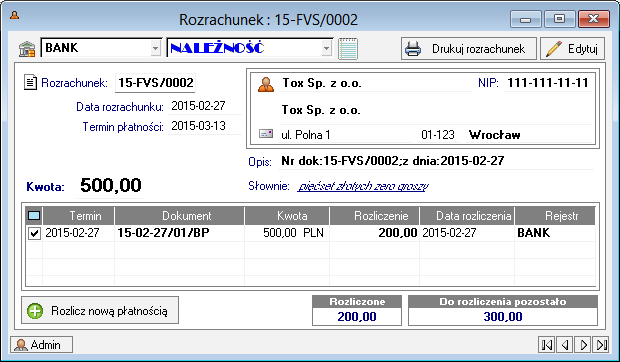
Task: Click the Opis description text
Action: coord(393,161)
